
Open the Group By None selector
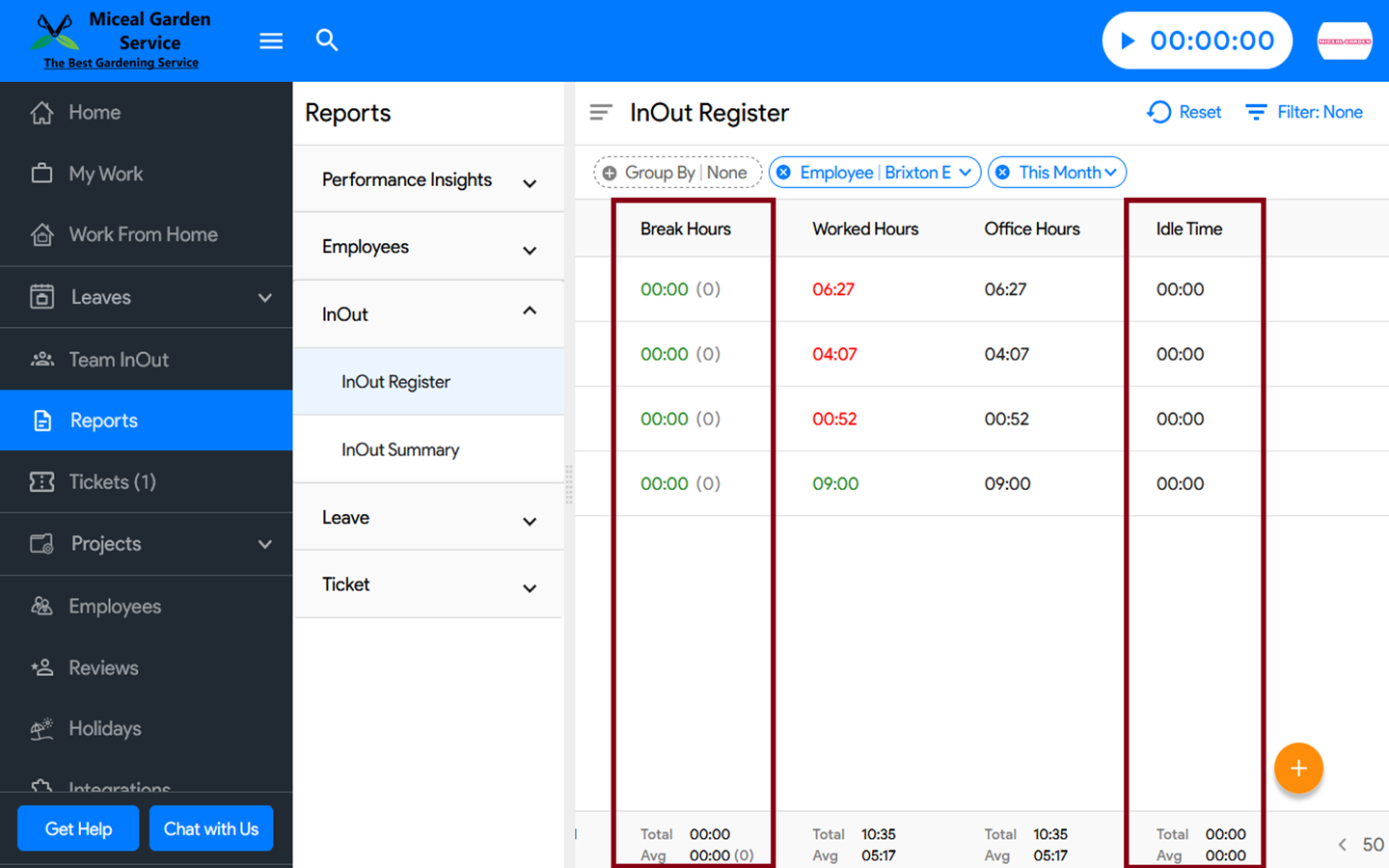click(x=677, y=173)
